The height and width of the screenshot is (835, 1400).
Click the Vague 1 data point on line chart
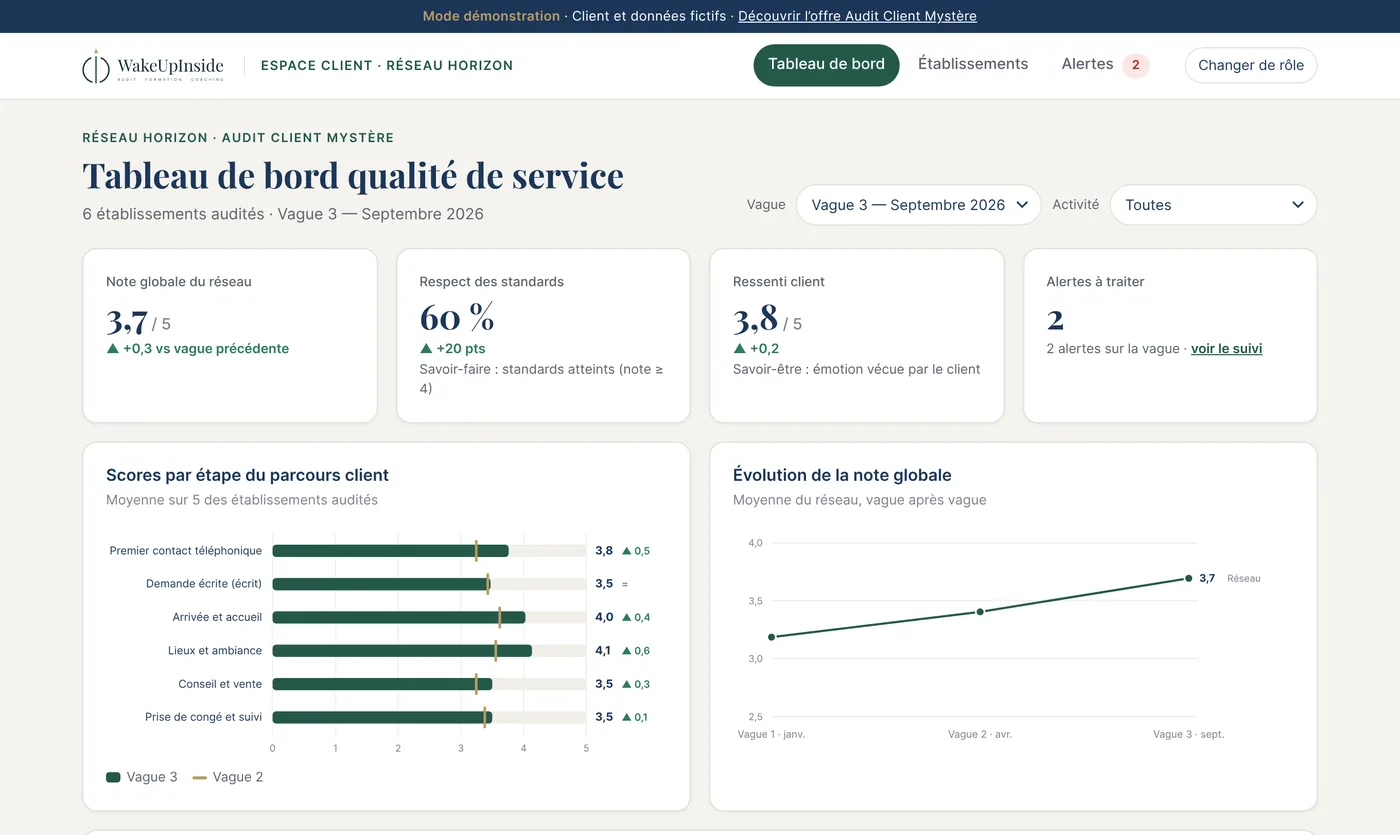[771, 637]
